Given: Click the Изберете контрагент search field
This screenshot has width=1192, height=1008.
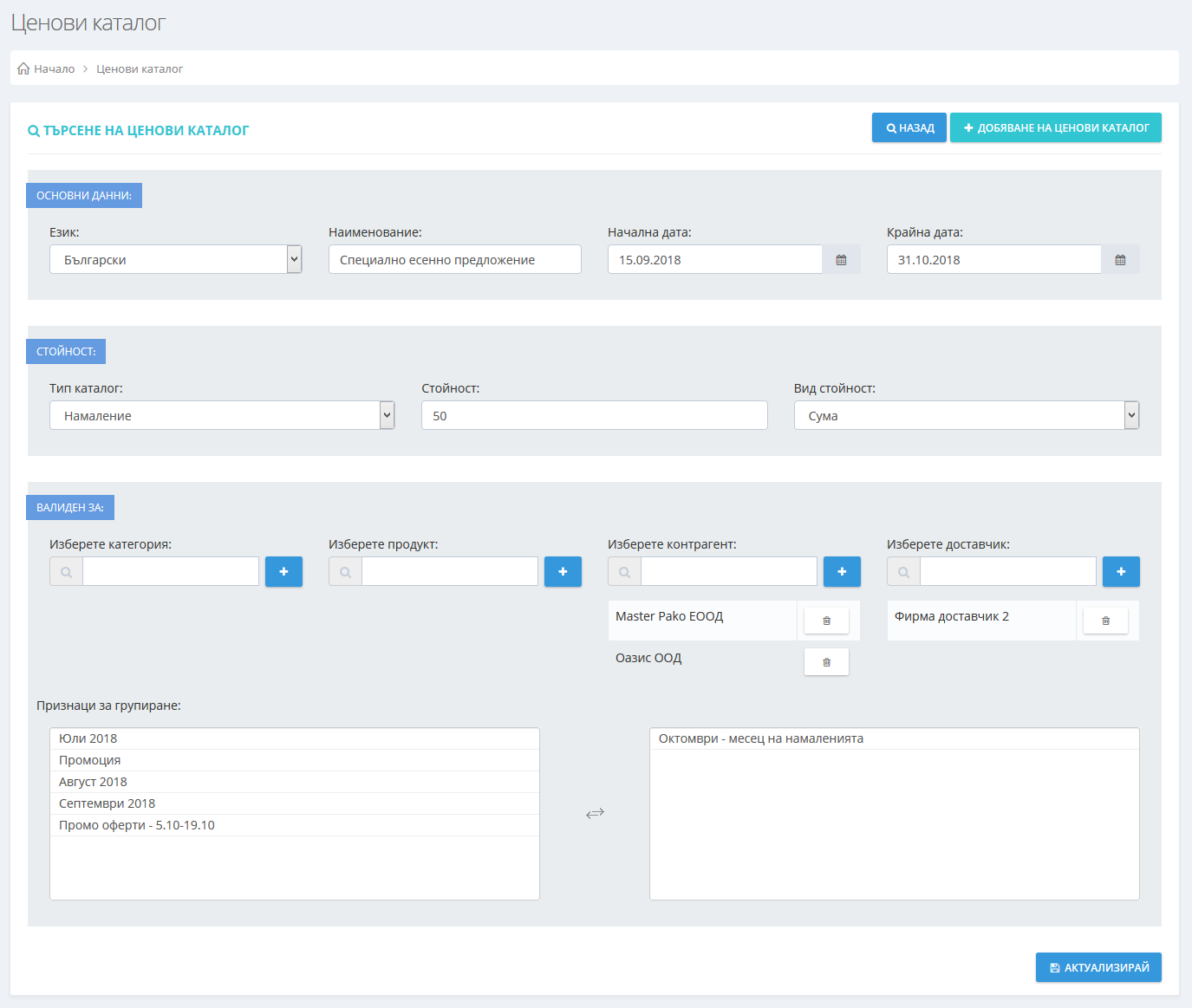Looking at the screenshot, I should (729, 572).
